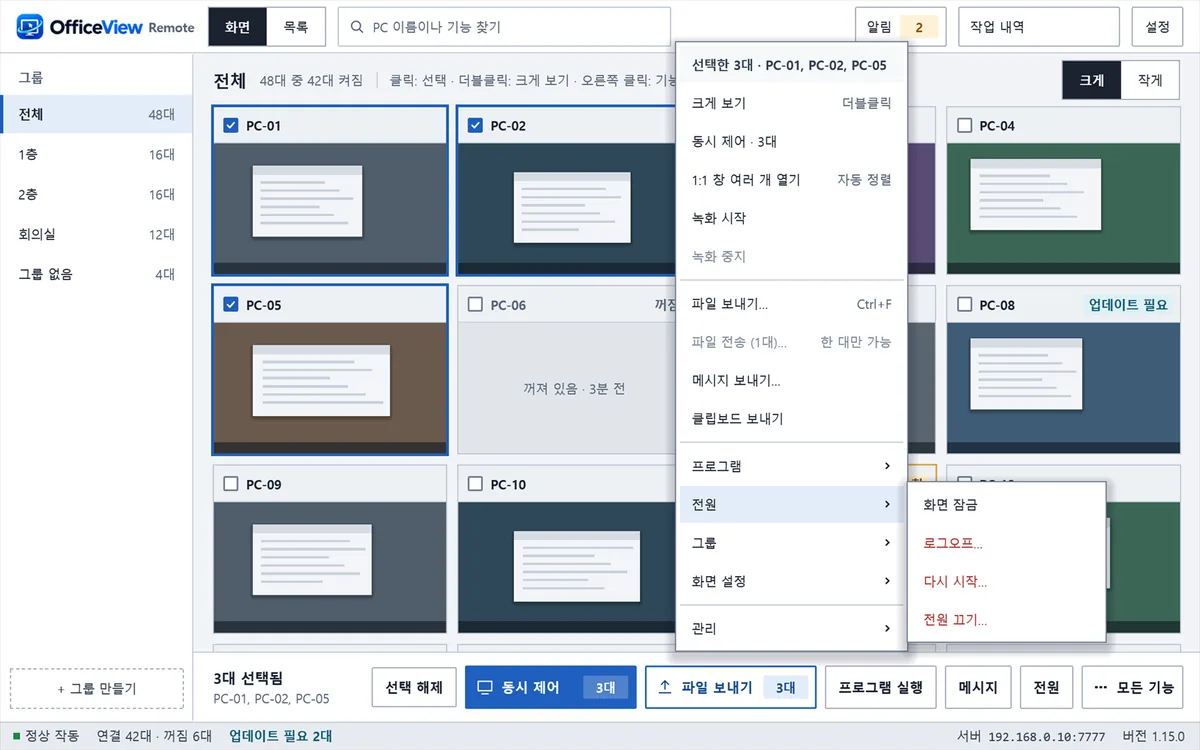Click bottom 파일 보내기 3대 button
The image size is (1200, 750).
pos(731,688)
